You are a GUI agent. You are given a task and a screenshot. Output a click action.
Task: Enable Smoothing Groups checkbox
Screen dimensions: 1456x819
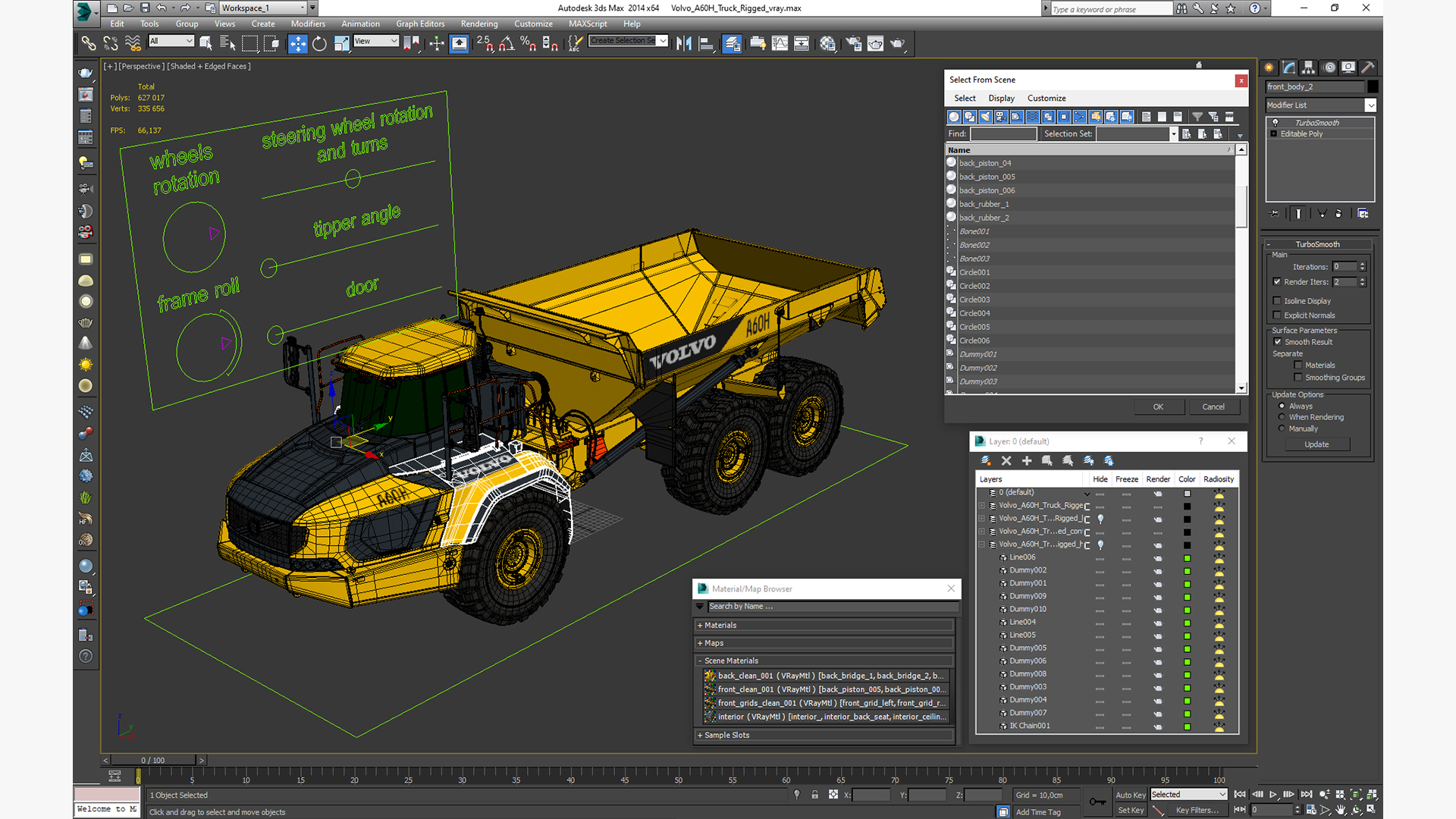pyautogui.click(x=1298, y=378)
